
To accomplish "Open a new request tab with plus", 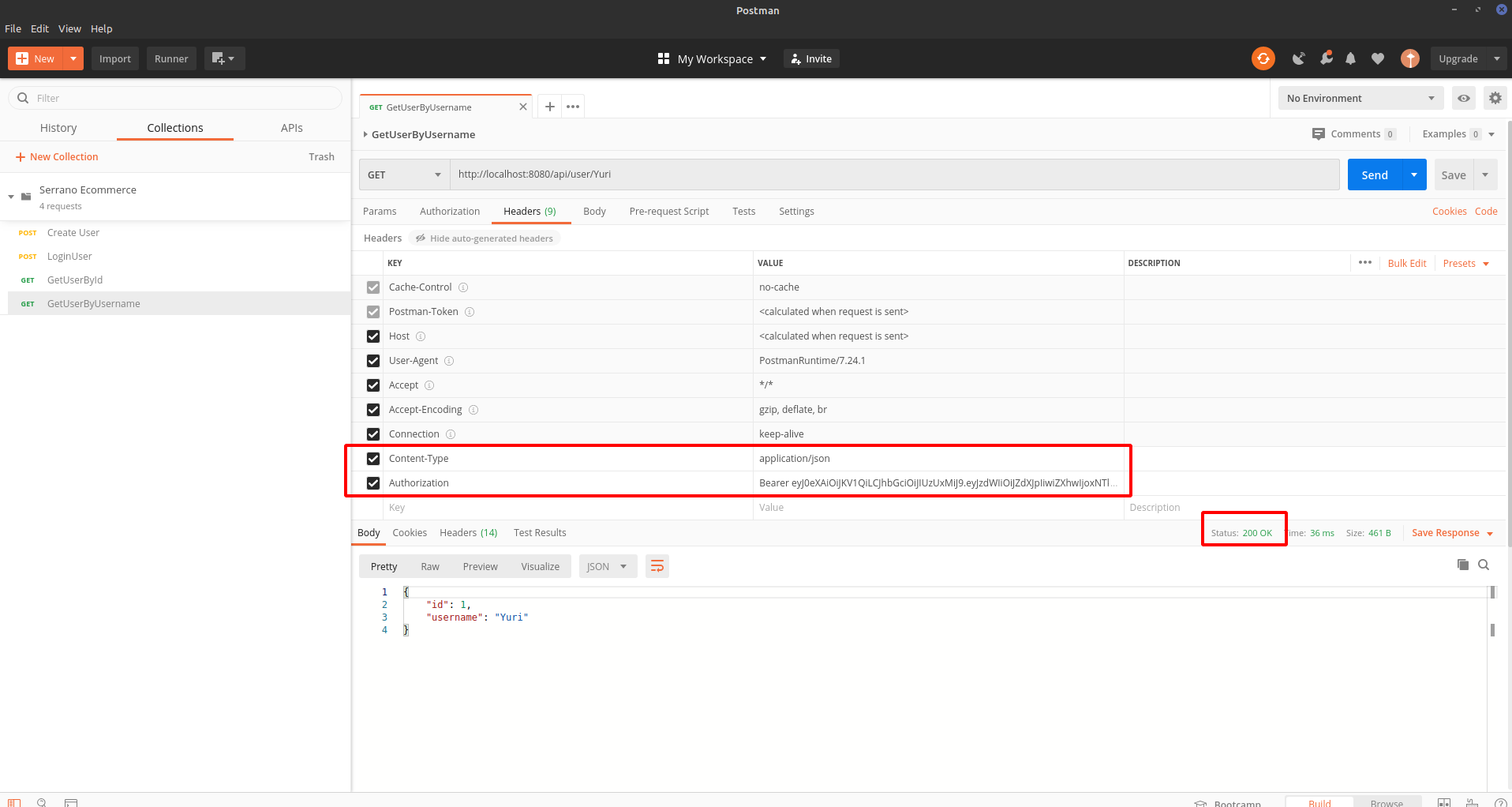I will (x=550, y=107).
